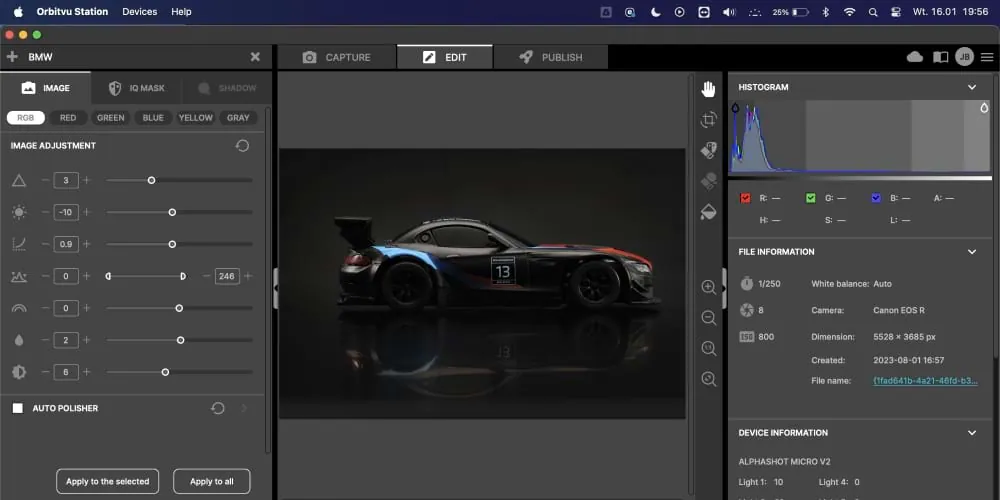Open the Help menu
The width and height of the screenshot is (1000, 500).
[181, 11]
